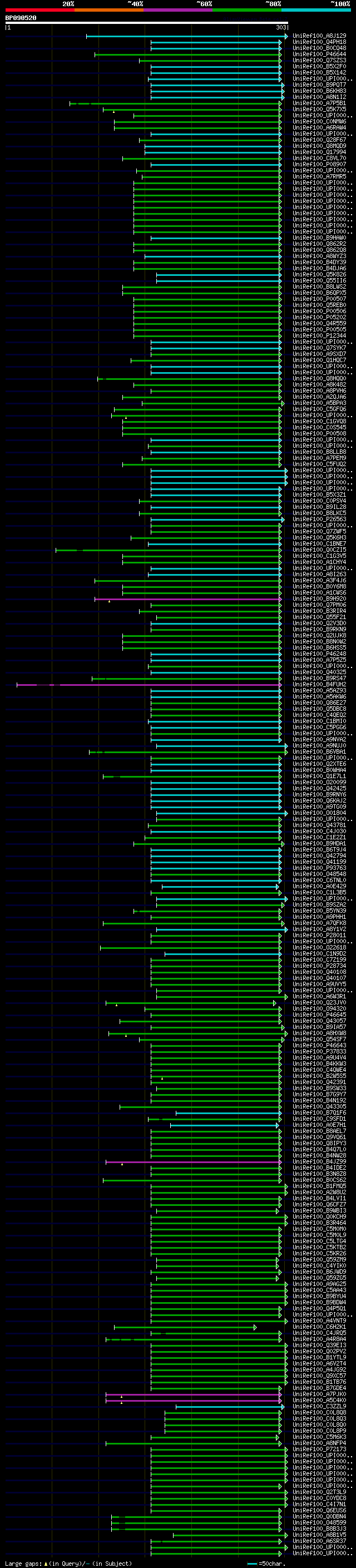356x1568 pixels.
Task: Click the cyan ~100% identity legend segment
Action: click(x=316, y=10)
